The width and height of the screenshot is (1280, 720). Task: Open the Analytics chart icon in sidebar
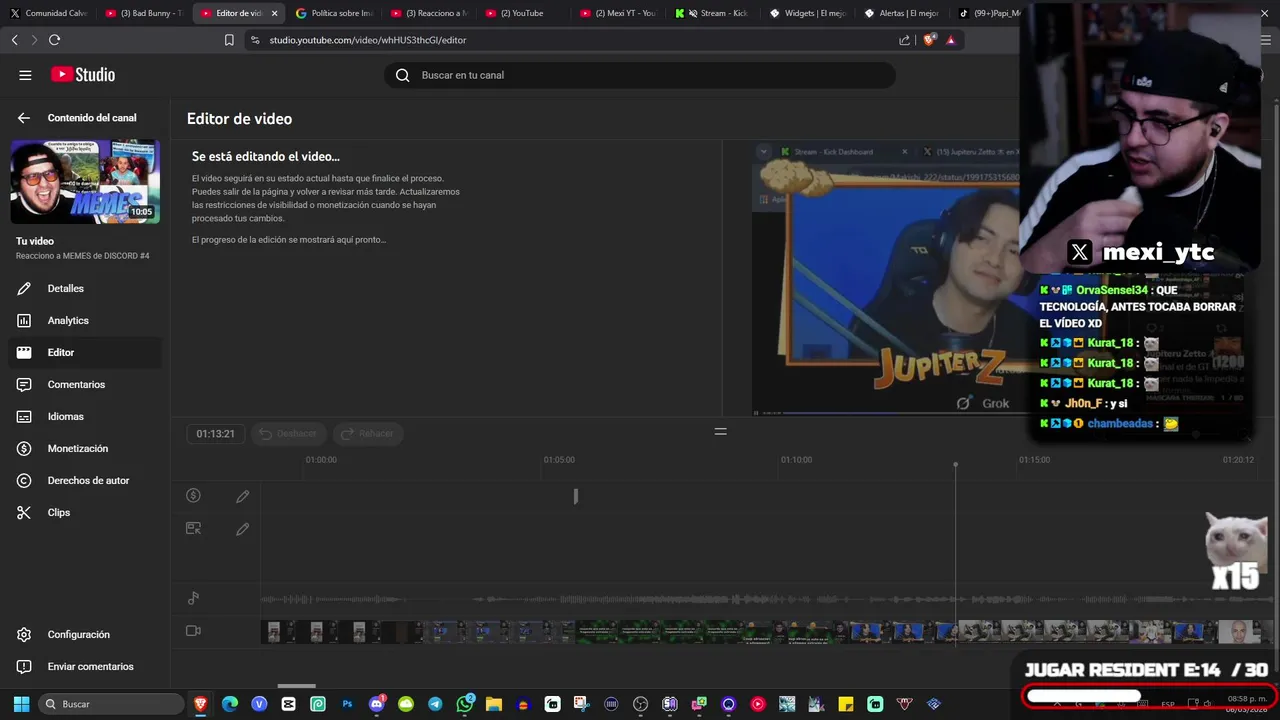24,320
